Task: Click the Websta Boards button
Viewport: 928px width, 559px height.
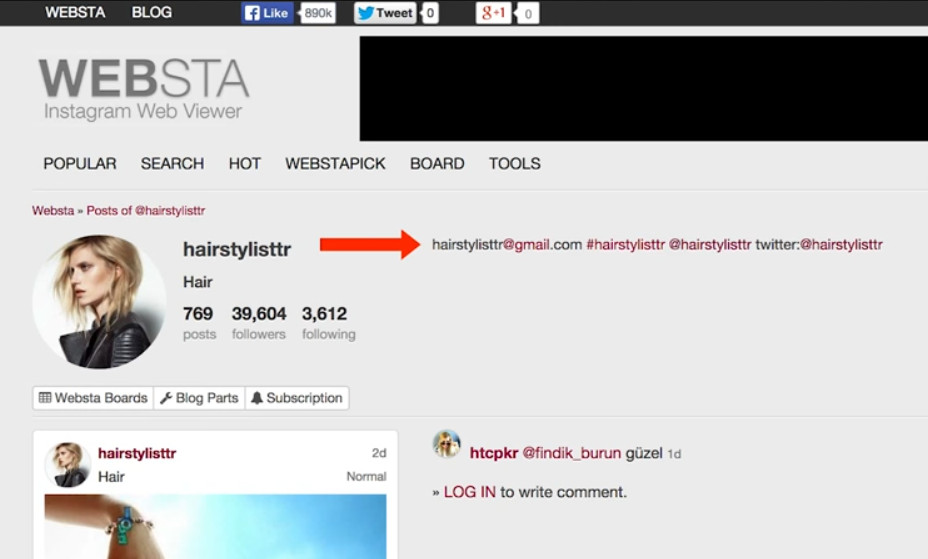Action: click(93, 398)
